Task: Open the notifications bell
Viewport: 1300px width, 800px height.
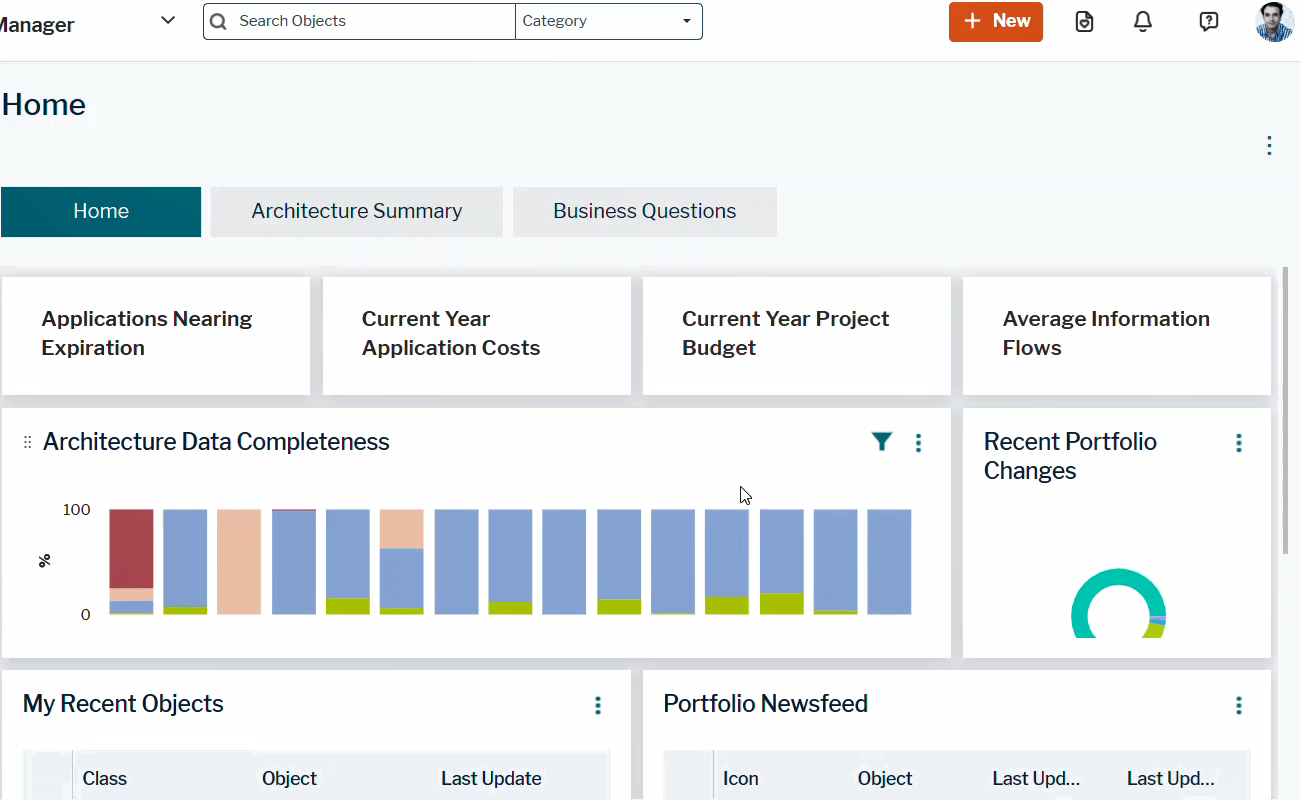Action: pos(1143,21)
